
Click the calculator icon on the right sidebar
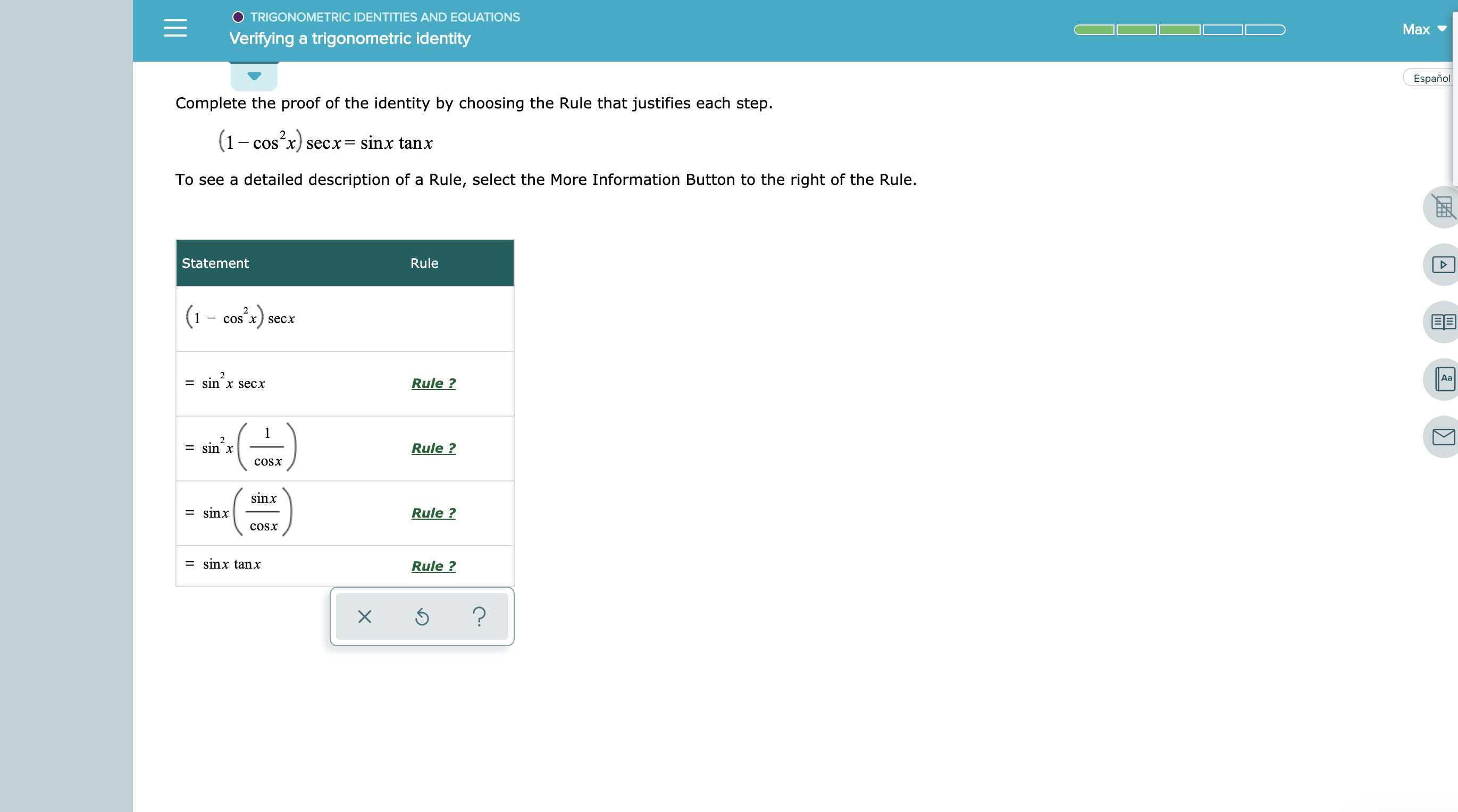pos(1441,209)
